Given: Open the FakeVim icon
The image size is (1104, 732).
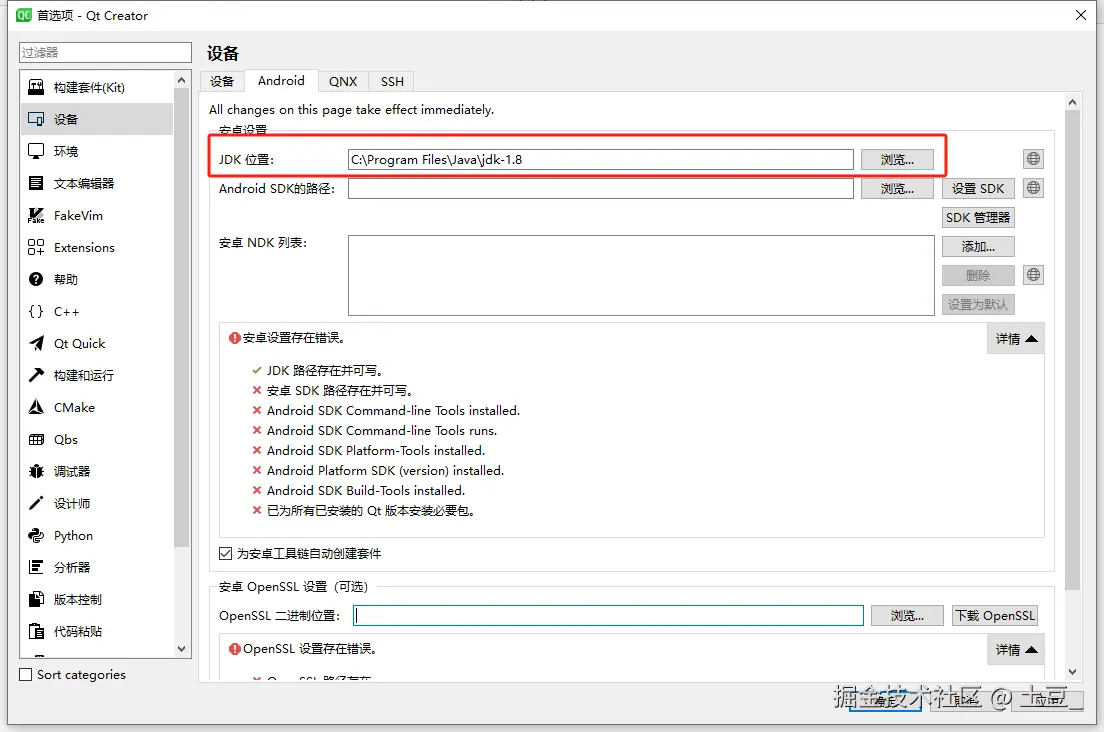Looking at the screenshot, I should tap(36, 215).
